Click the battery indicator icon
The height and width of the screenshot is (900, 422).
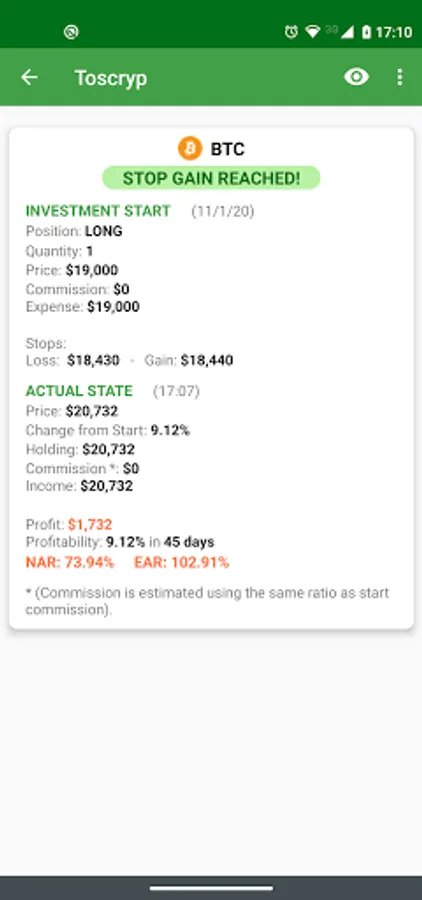click(x=366, y=32)
